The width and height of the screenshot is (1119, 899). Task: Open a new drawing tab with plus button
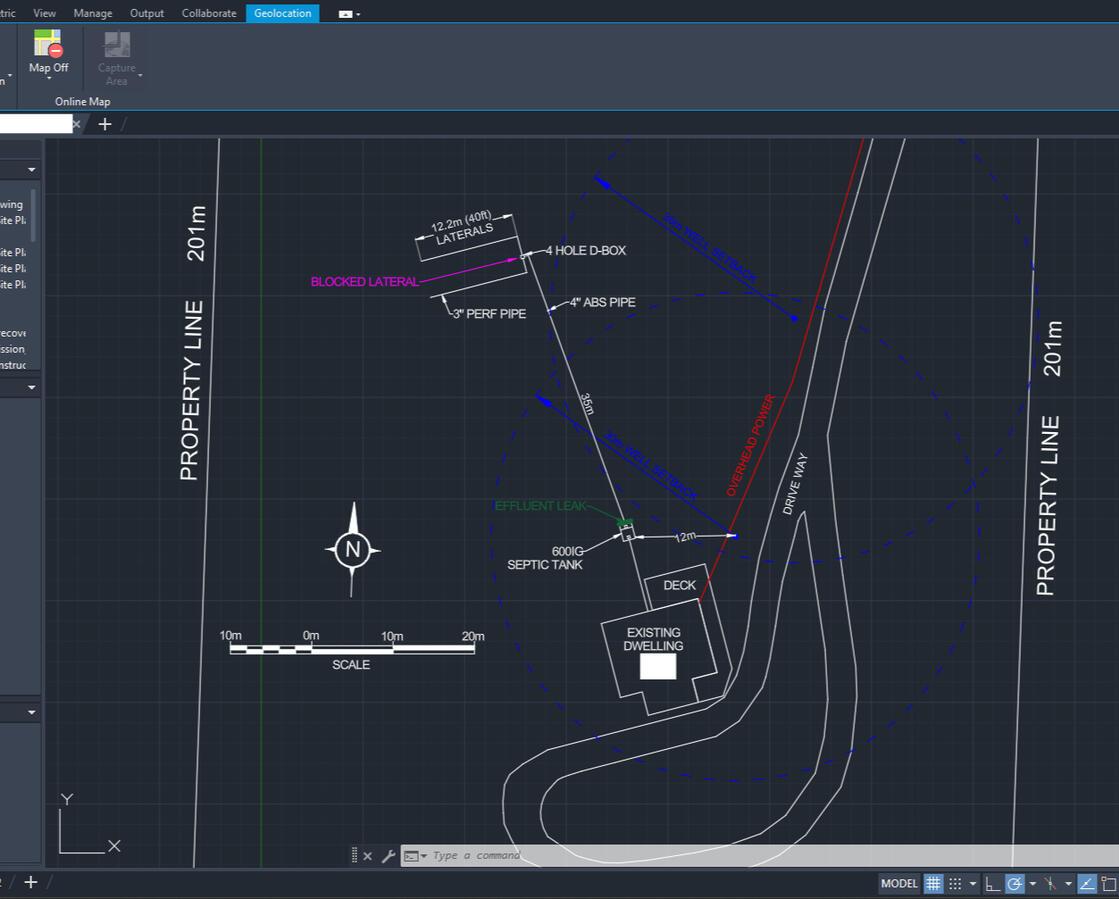pos(105,124)
